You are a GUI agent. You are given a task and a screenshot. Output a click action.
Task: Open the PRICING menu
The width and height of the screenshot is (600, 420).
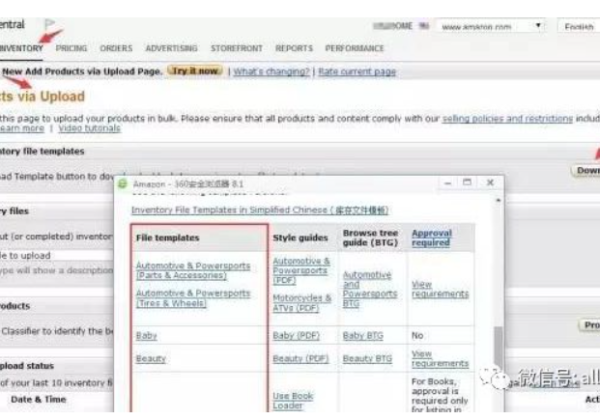(x=71, y=48)
